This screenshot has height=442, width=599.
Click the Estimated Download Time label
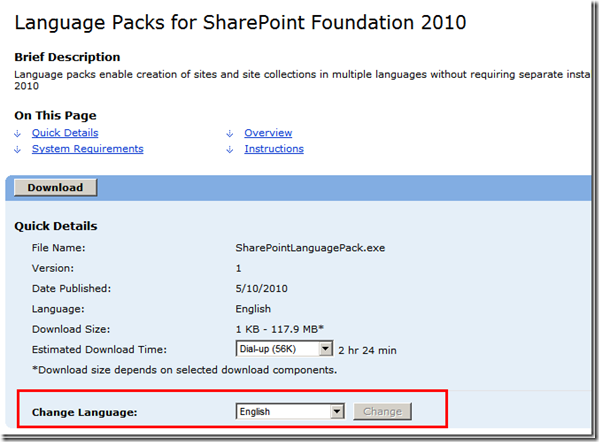(99, 350)
